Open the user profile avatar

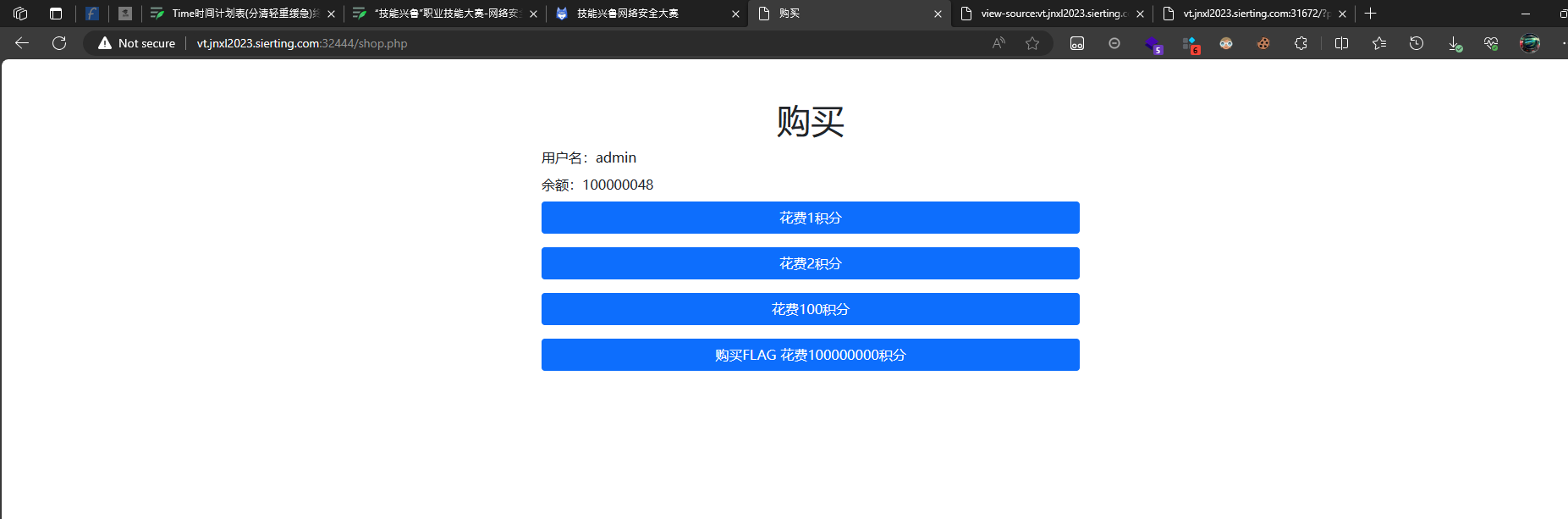pyautogui.click(x=1530, y=43)
